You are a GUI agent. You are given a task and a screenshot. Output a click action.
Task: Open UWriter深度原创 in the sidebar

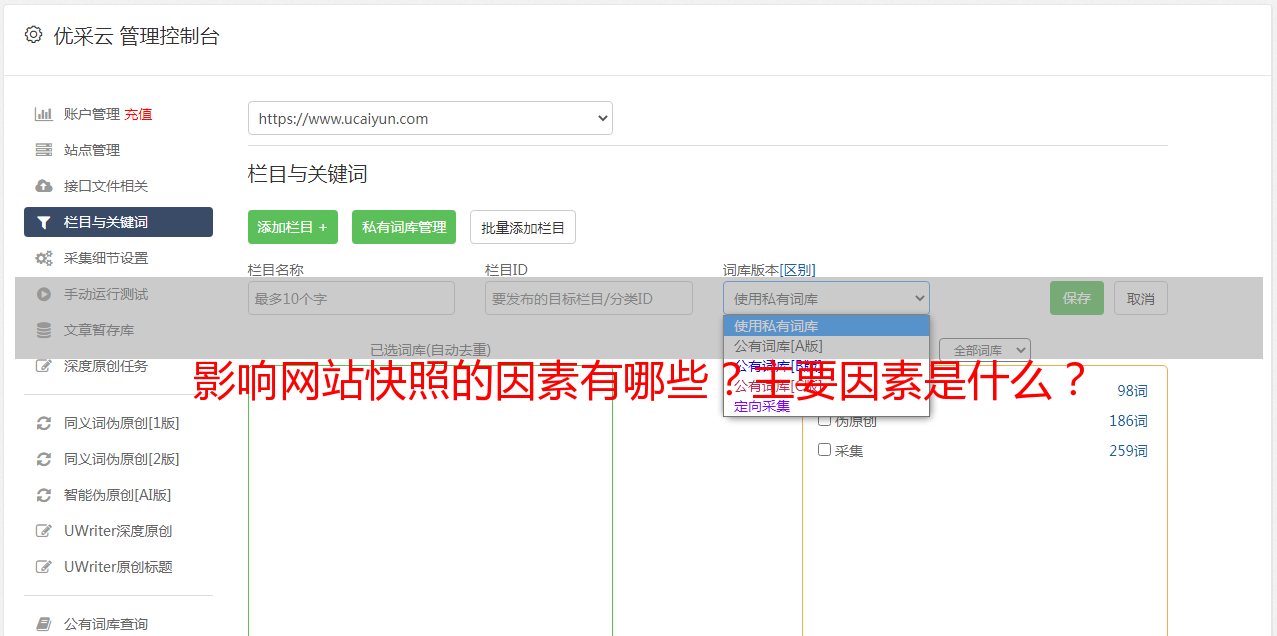coord(118,531)
